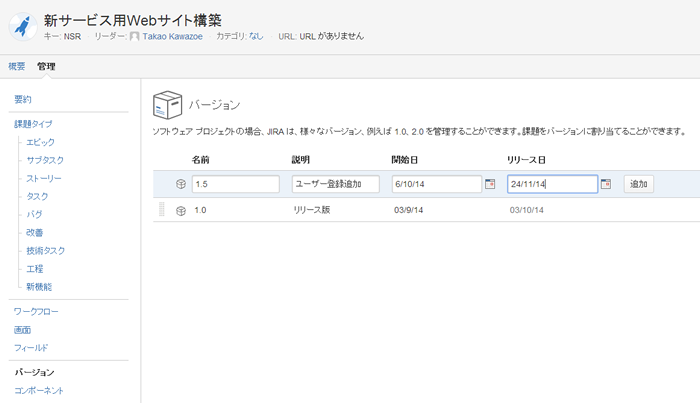Open 要約 in the sidebar
The width and height of the screenshot is (700, 403).
pyautogui.click(x=23, y=99)
